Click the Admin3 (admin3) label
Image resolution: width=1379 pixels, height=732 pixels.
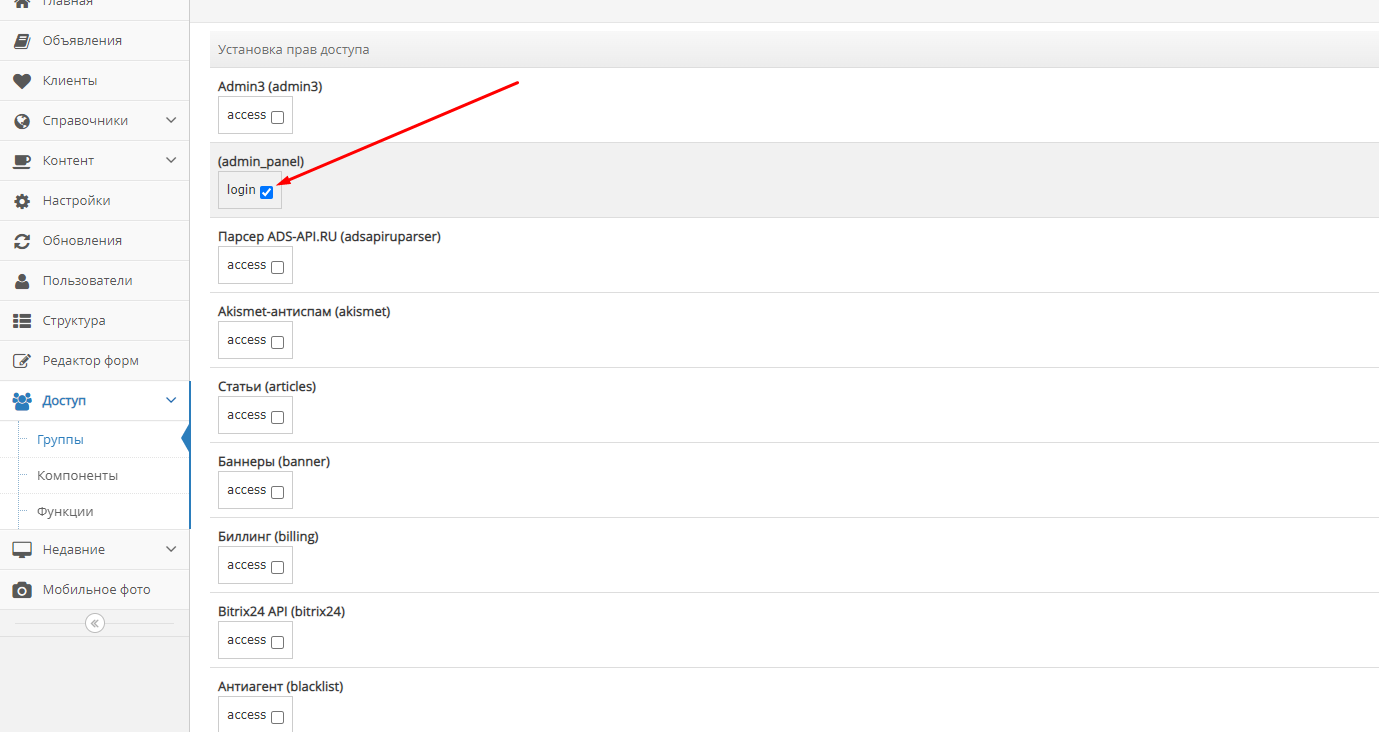click(270, 87)
